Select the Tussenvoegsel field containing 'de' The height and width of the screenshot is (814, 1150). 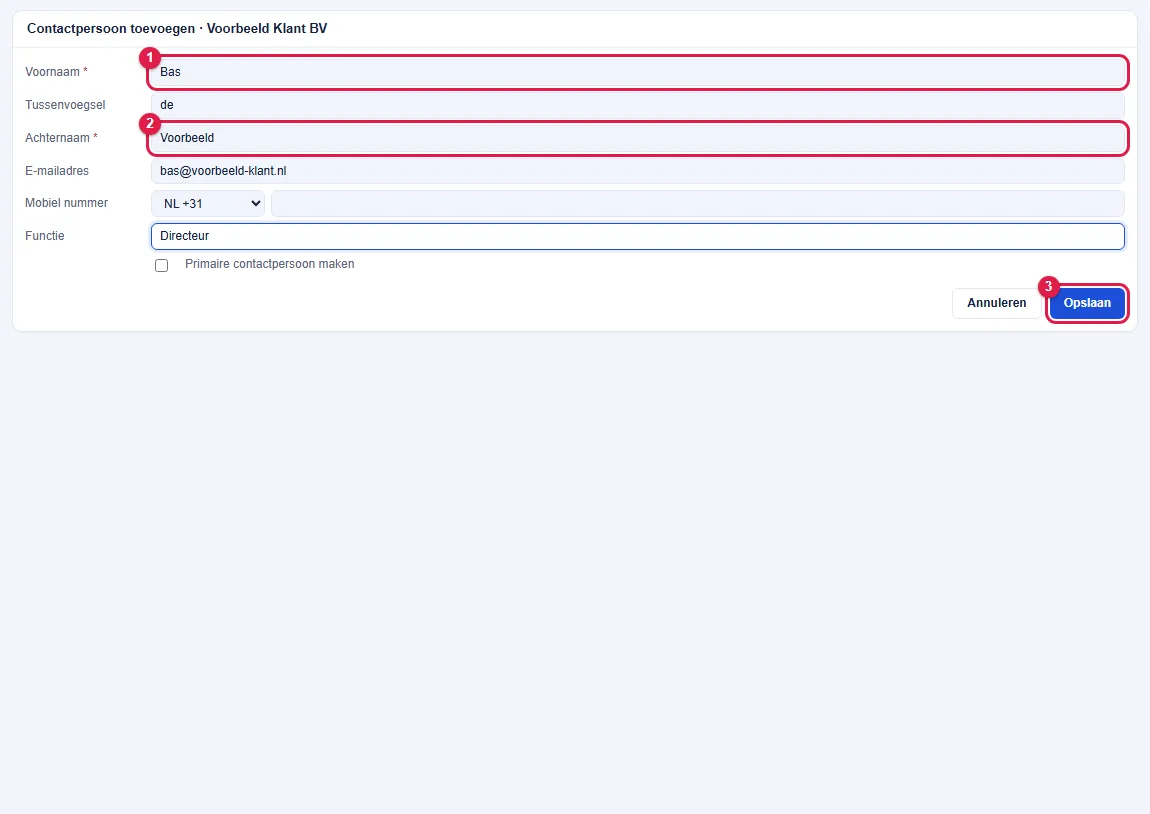click(637, 105)
